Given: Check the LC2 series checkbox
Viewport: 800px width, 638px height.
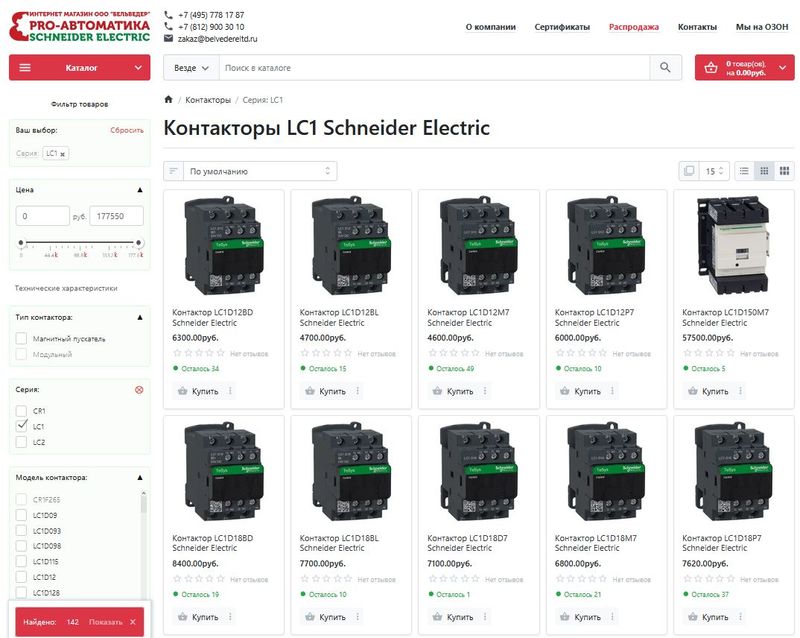Looking at the screenshot, I should (21, 442).
